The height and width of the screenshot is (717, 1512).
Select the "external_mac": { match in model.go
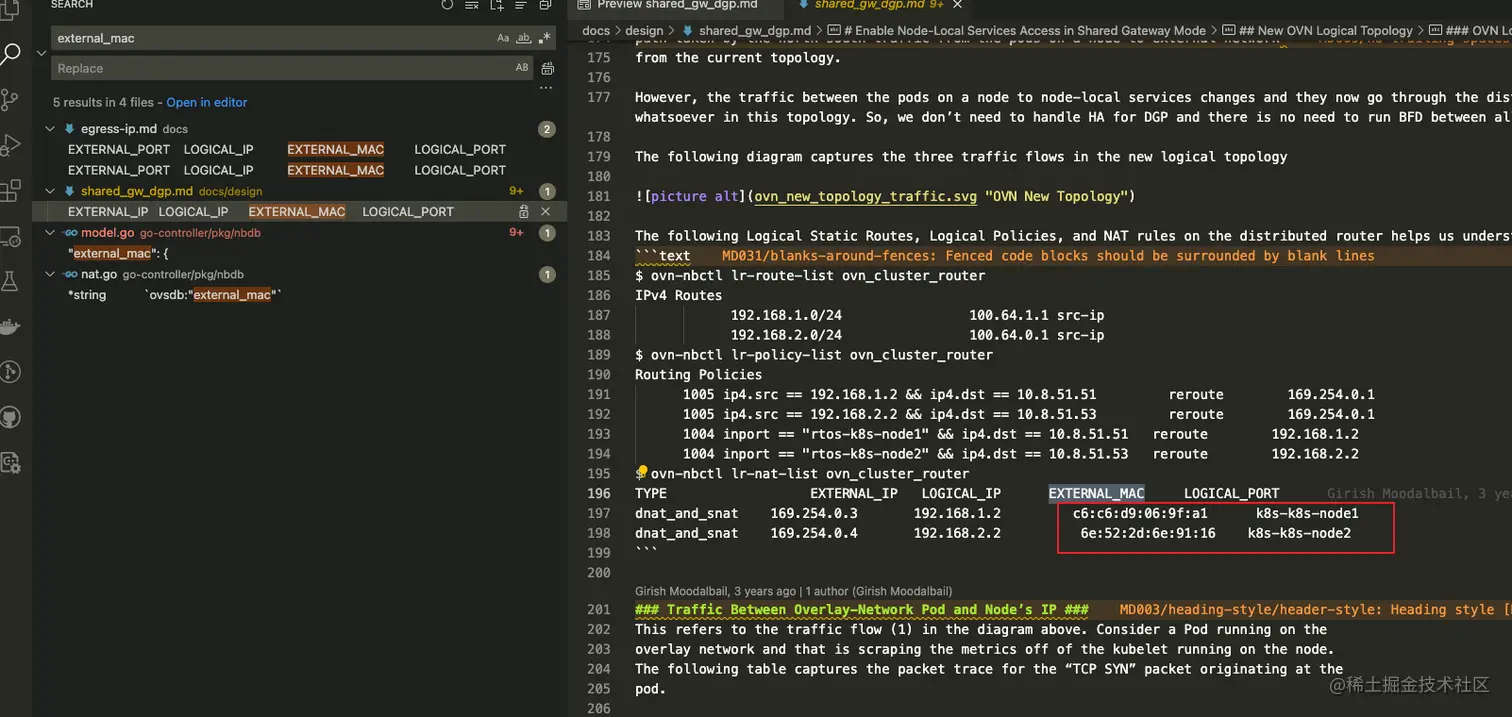coord(118,254)
